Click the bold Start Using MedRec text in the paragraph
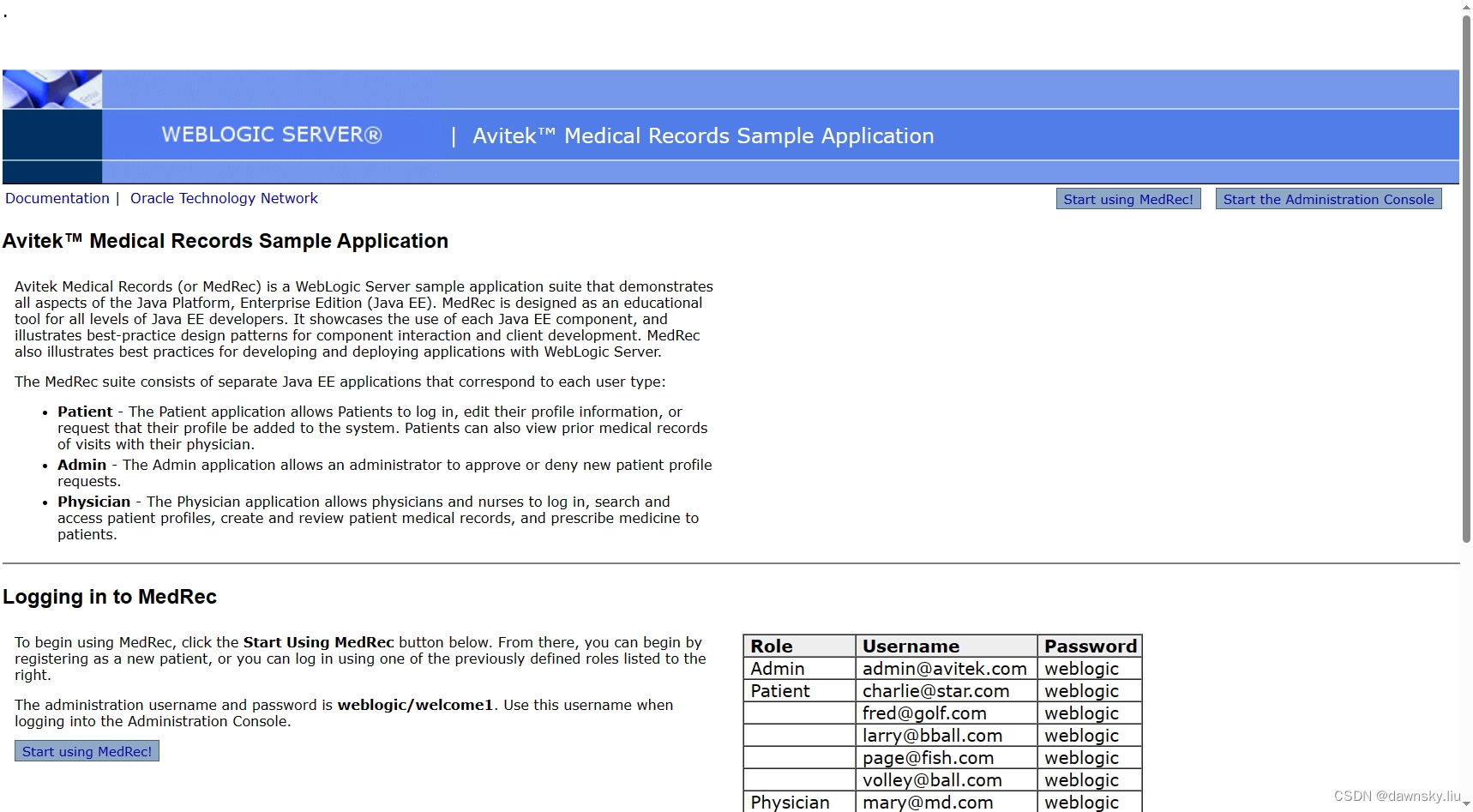Image resolution: width=1473 pixels, height=812 pixels. (319, 642)
